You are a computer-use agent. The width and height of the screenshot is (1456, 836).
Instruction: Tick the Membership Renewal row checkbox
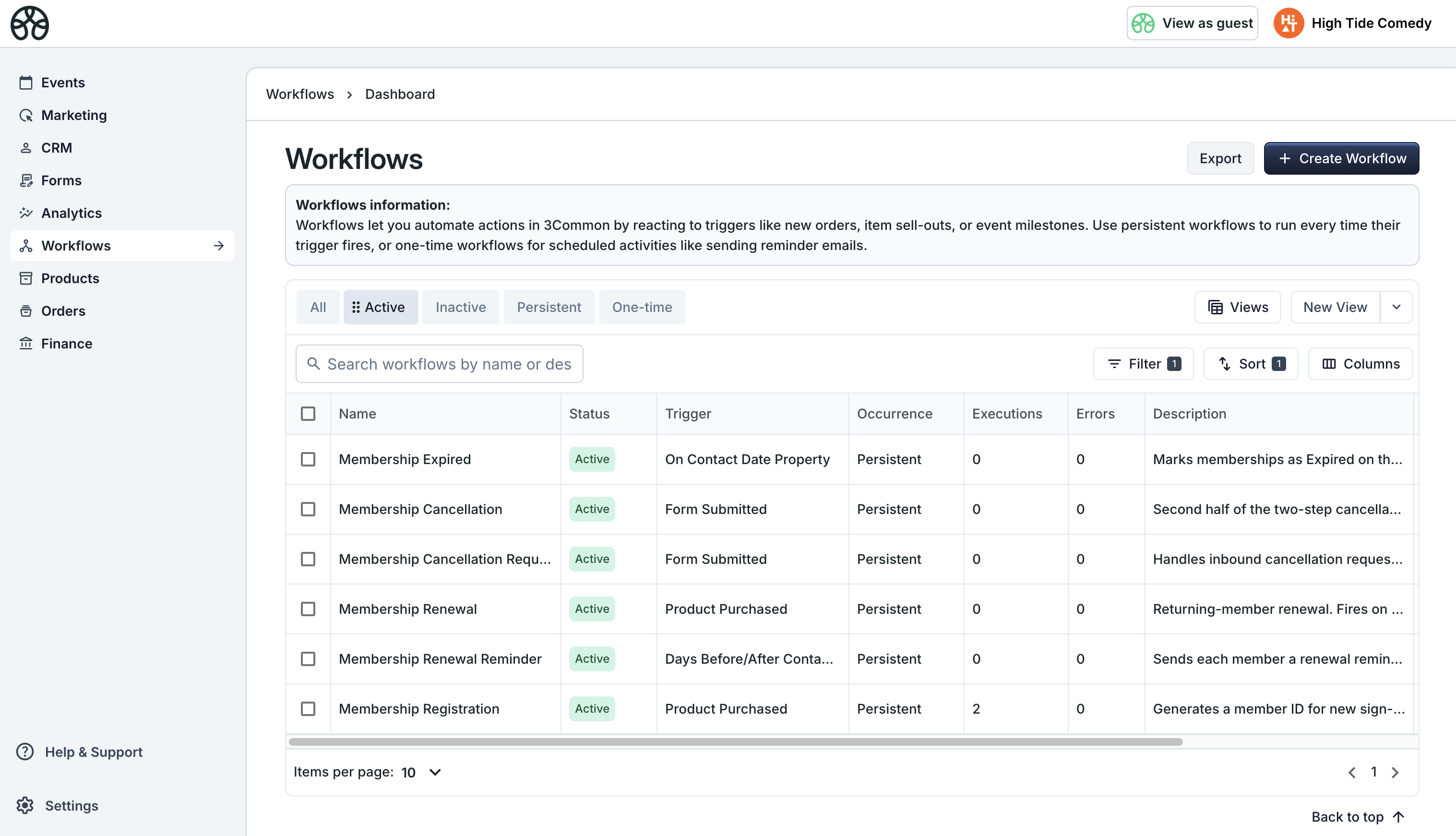click(x=308, y=609)
